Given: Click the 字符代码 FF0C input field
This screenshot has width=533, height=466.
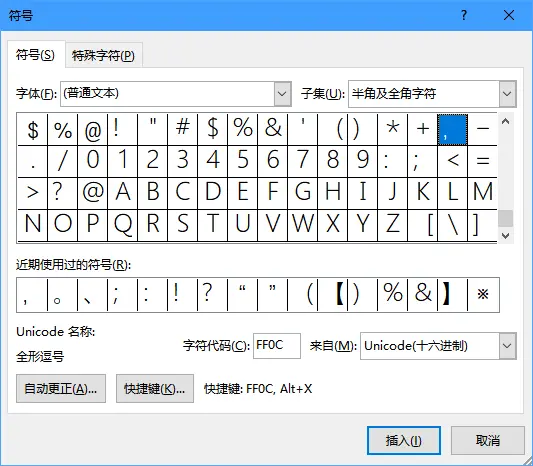Looking at the screenshot, I should [x=277, y=346].
